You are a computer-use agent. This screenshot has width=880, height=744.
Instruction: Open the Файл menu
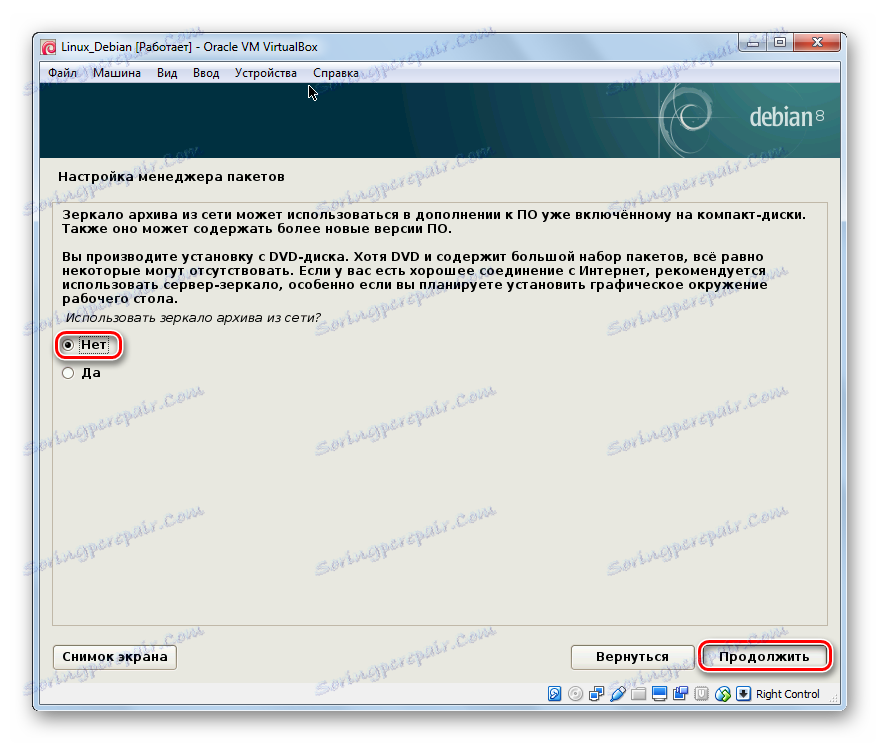tap(62, 73)
